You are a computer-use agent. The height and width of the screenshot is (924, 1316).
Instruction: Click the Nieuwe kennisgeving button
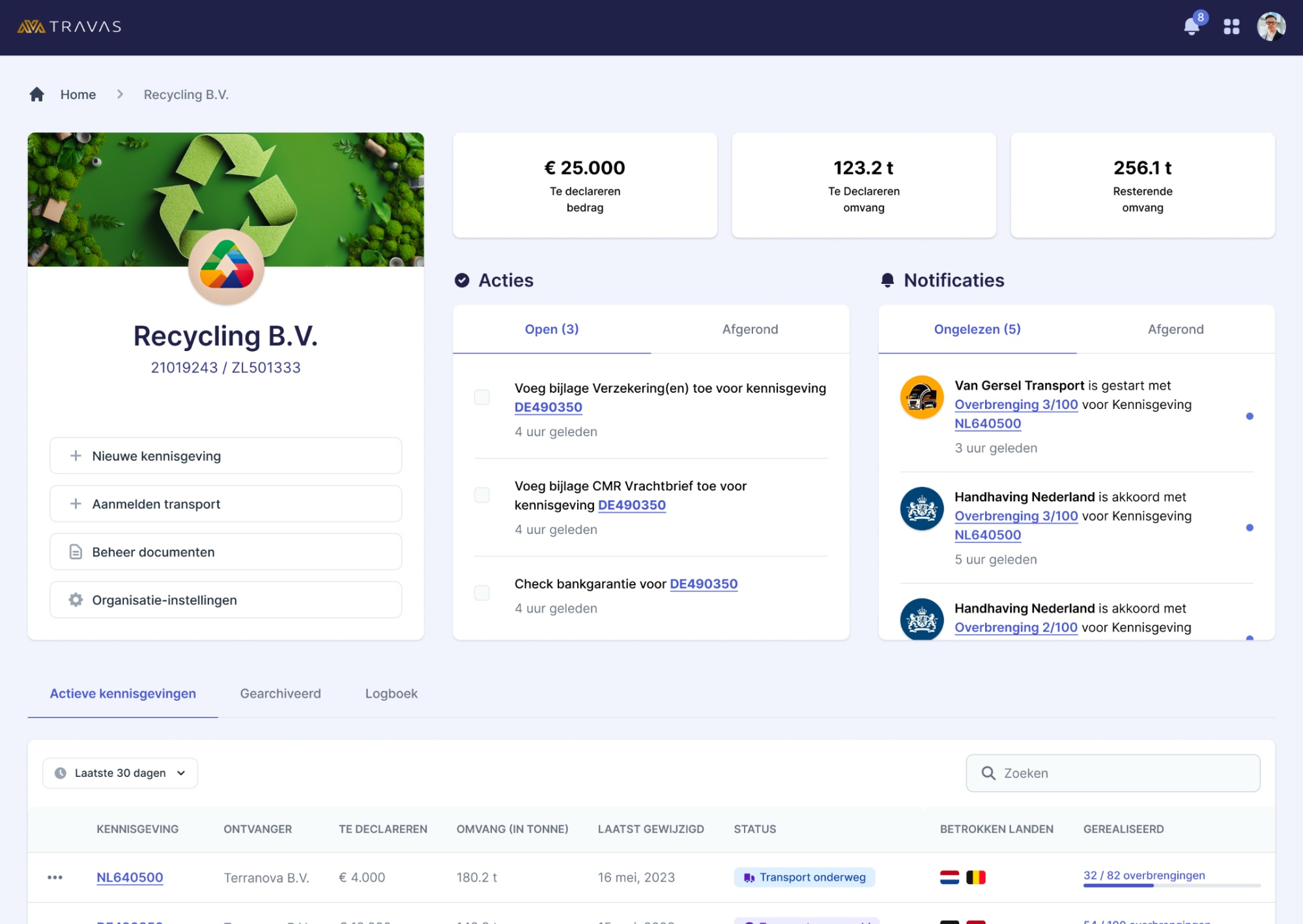tap(228, 460)
